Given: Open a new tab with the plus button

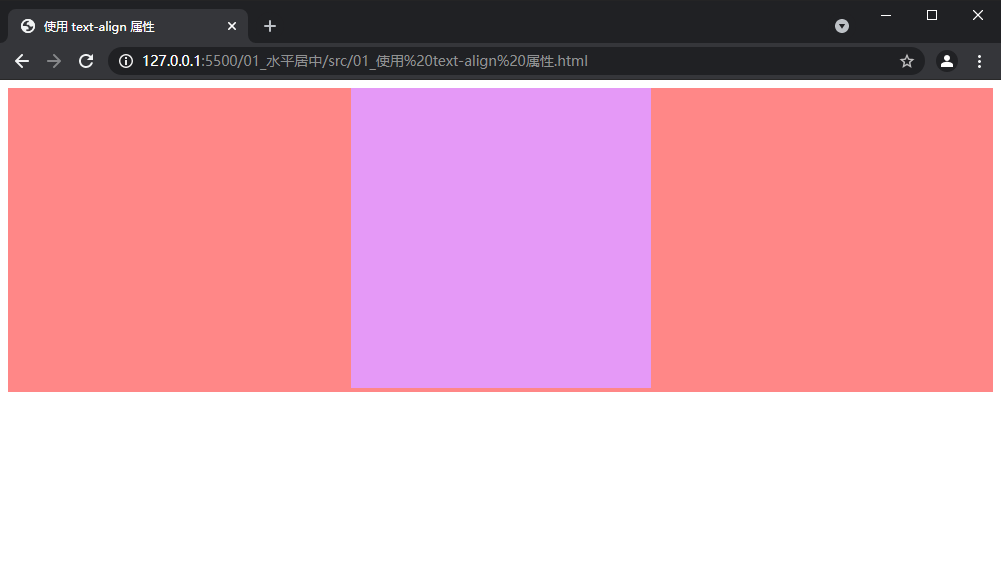Looking at the screenshot, I should (x=269, y=26).
